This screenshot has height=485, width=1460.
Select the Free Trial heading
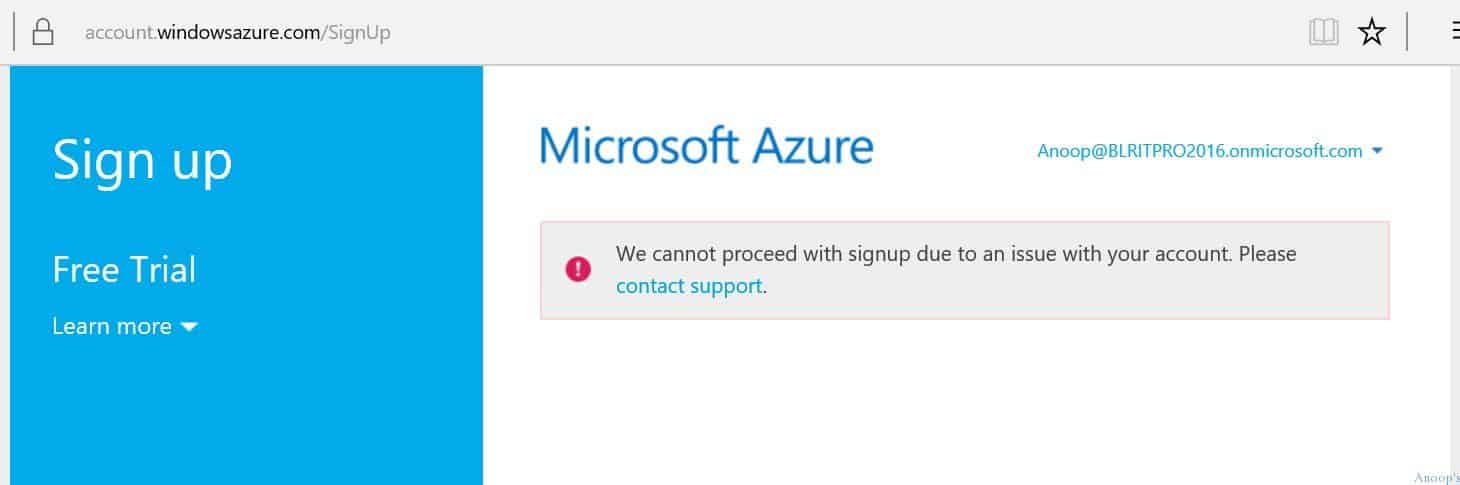click(x=124, y=270)
